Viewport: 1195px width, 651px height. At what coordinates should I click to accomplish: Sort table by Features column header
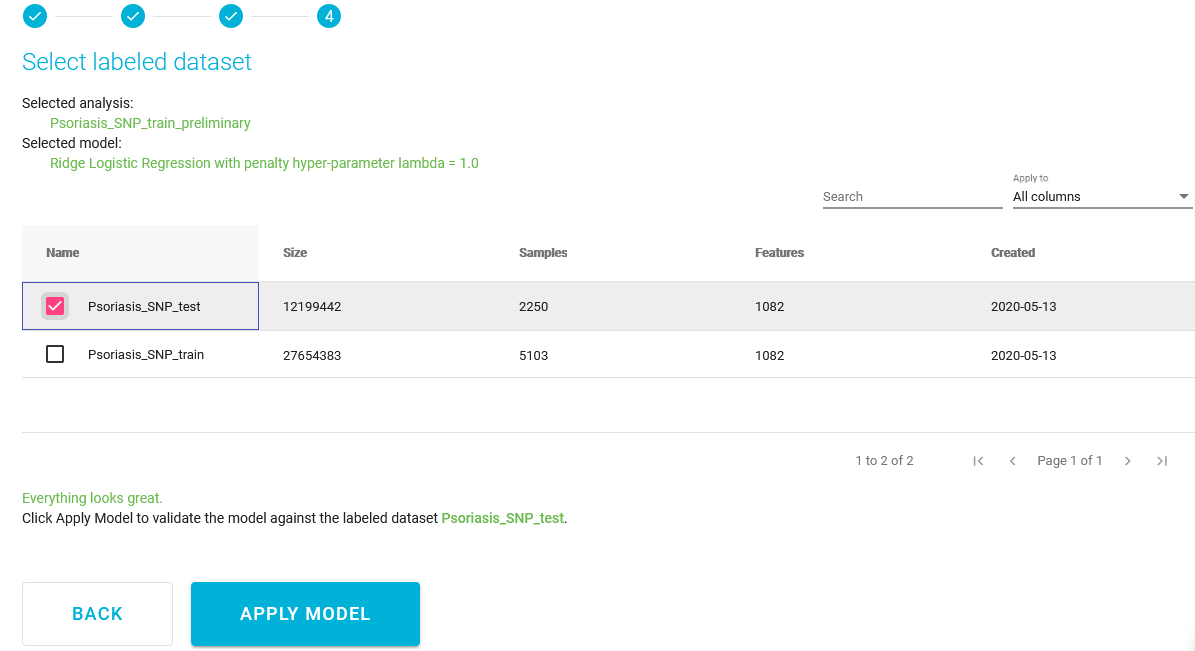[779, 252]
